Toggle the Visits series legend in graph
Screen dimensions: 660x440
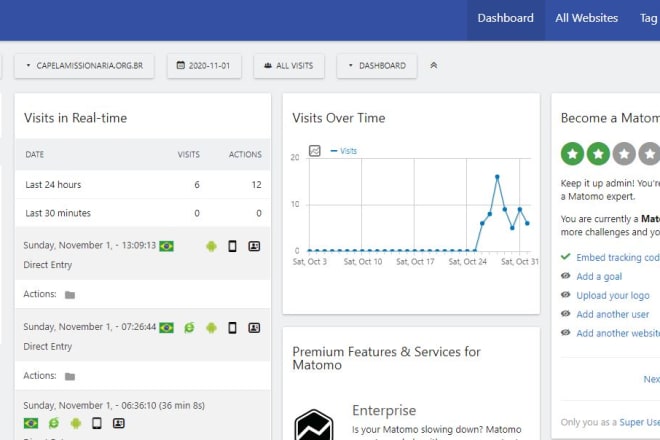click(x=344, y=151)
